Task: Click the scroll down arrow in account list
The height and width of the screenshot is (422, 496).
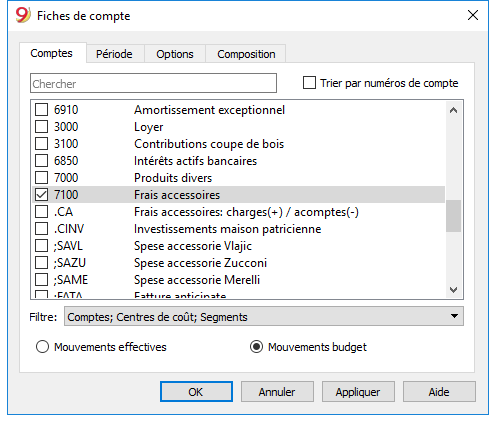Action: (x=453, y=290)
